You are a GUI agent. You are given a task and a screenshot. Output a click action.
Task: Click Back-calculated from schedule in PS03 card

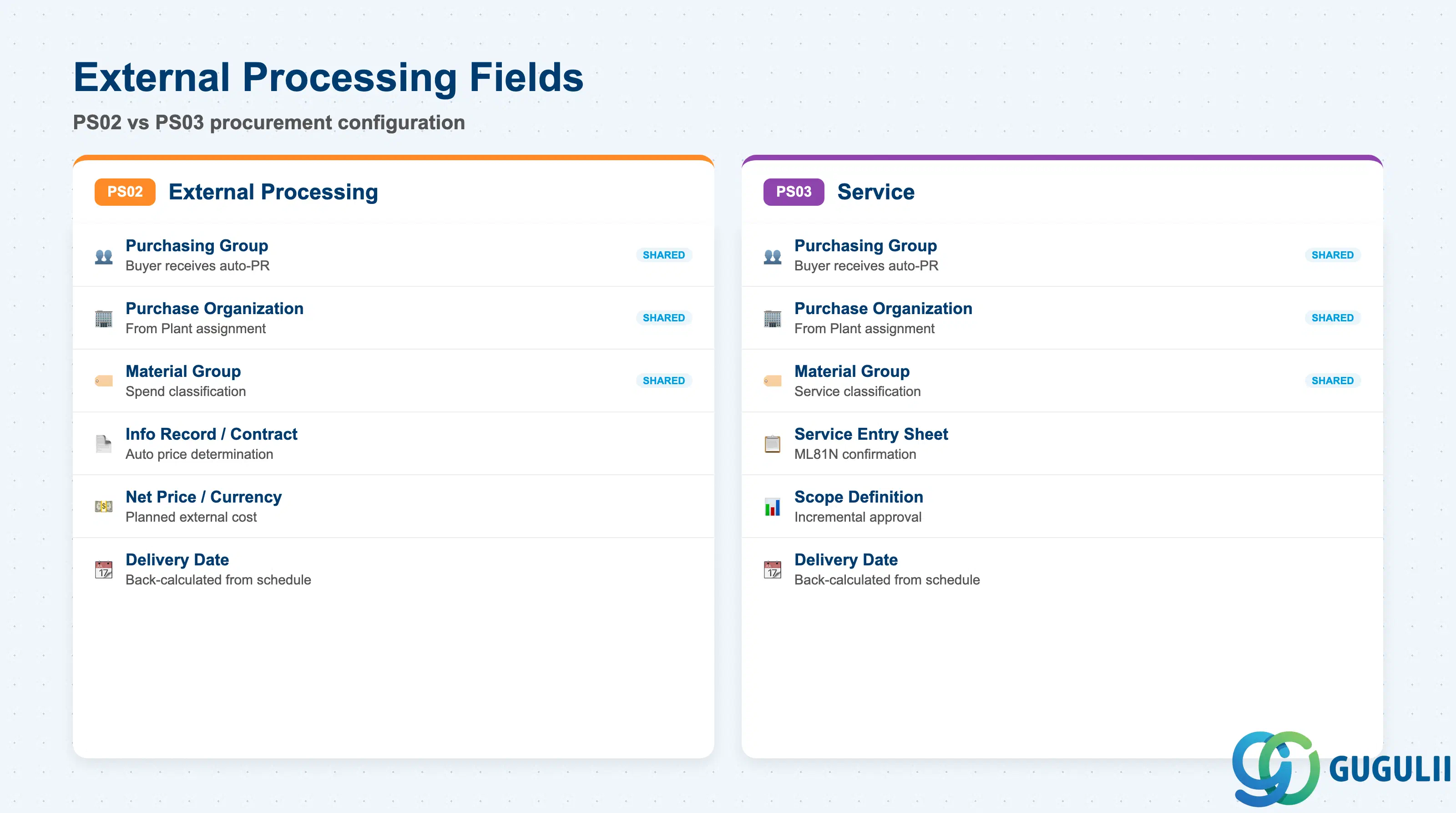click(887, 579)
